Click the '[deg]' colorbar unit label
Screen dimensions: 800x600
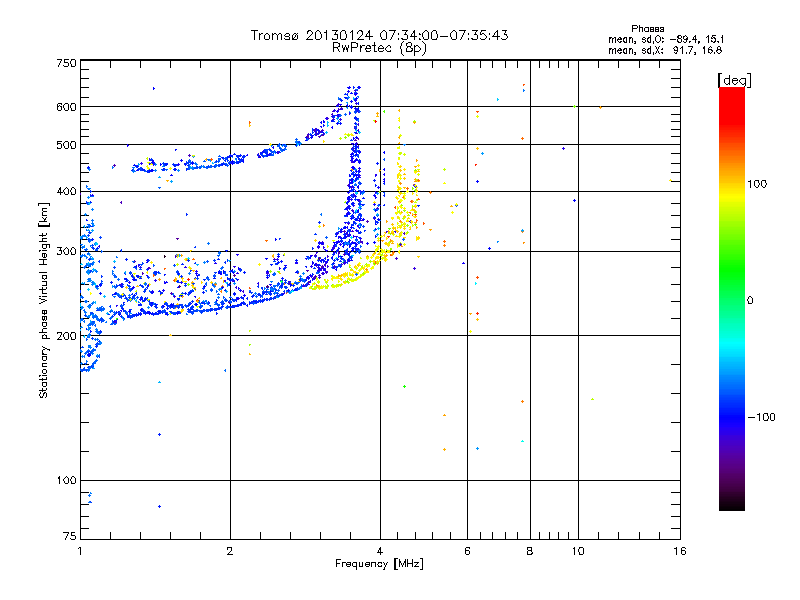click(x=734, y=80)
